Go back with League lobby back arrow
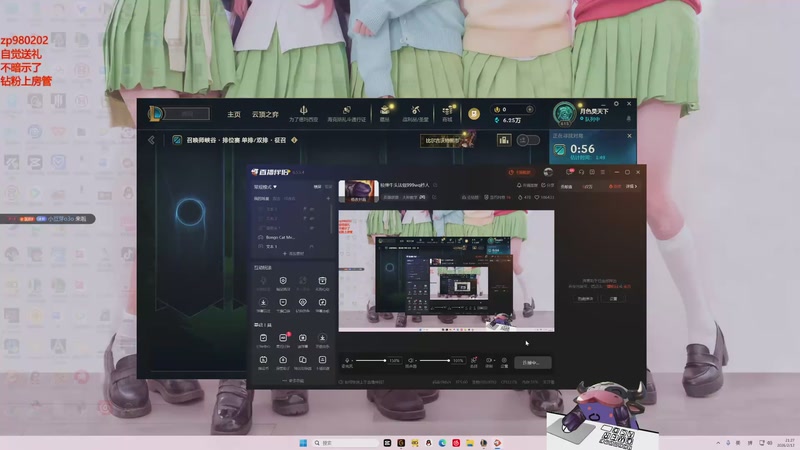This screenshot has height=450, width=800. click(151, 140)
